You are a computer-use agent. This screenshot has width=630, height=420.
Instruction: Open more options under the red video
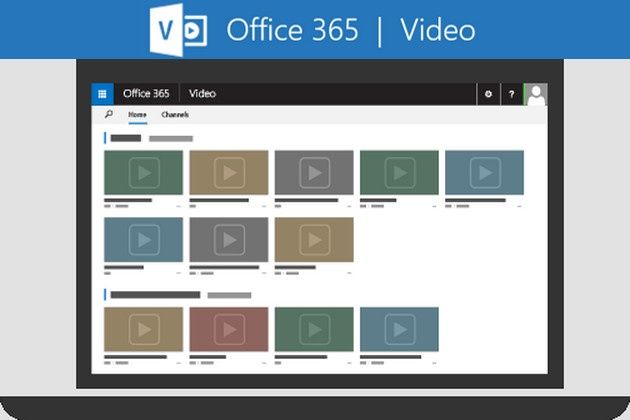pos(264,363)
